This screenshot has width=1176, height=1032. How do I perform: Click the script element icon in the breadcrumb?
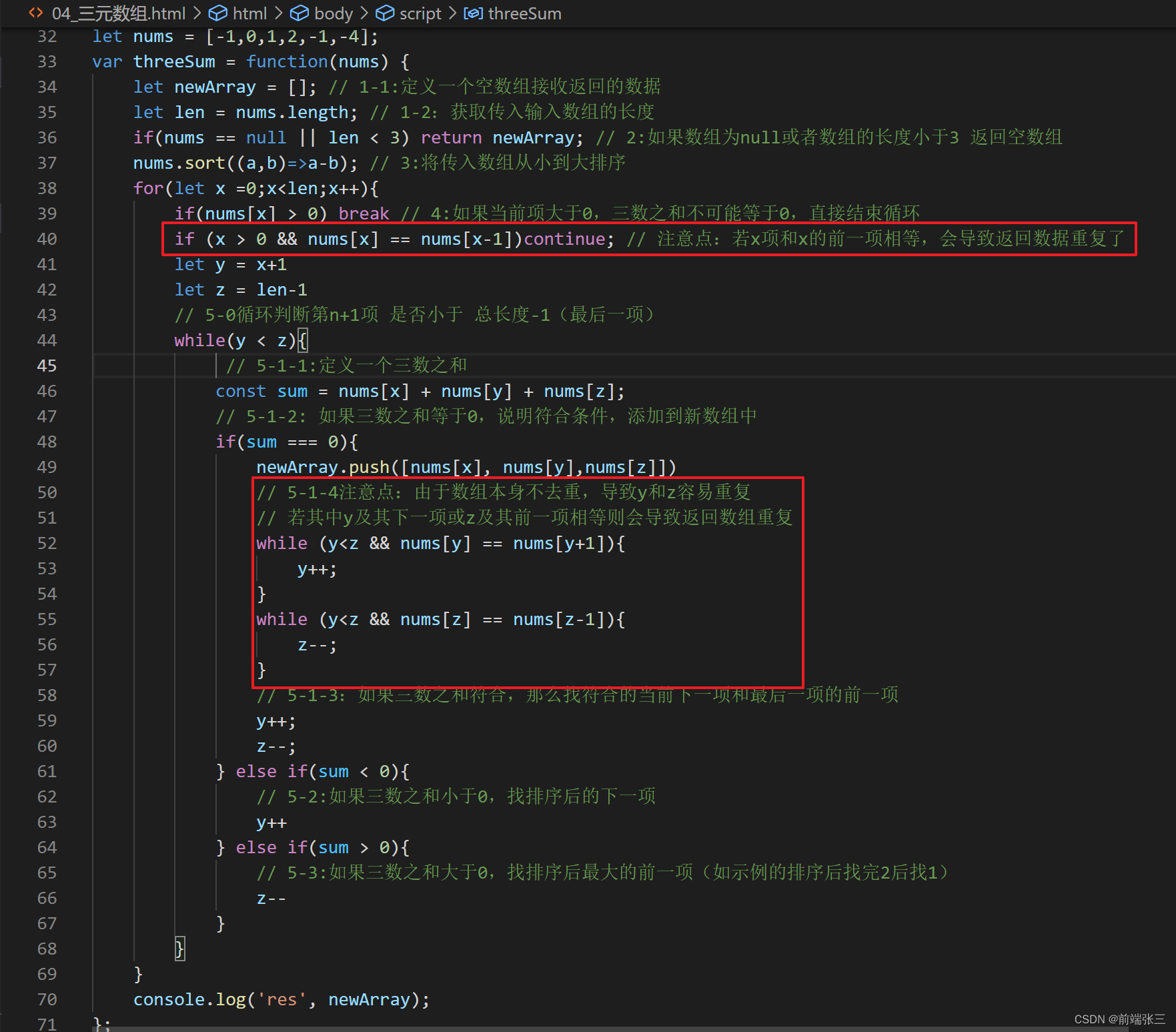click(385, 13)
